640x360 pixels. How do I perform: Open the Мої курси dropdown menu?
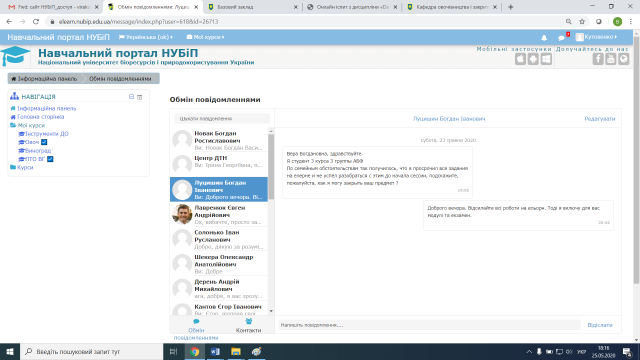206,37
